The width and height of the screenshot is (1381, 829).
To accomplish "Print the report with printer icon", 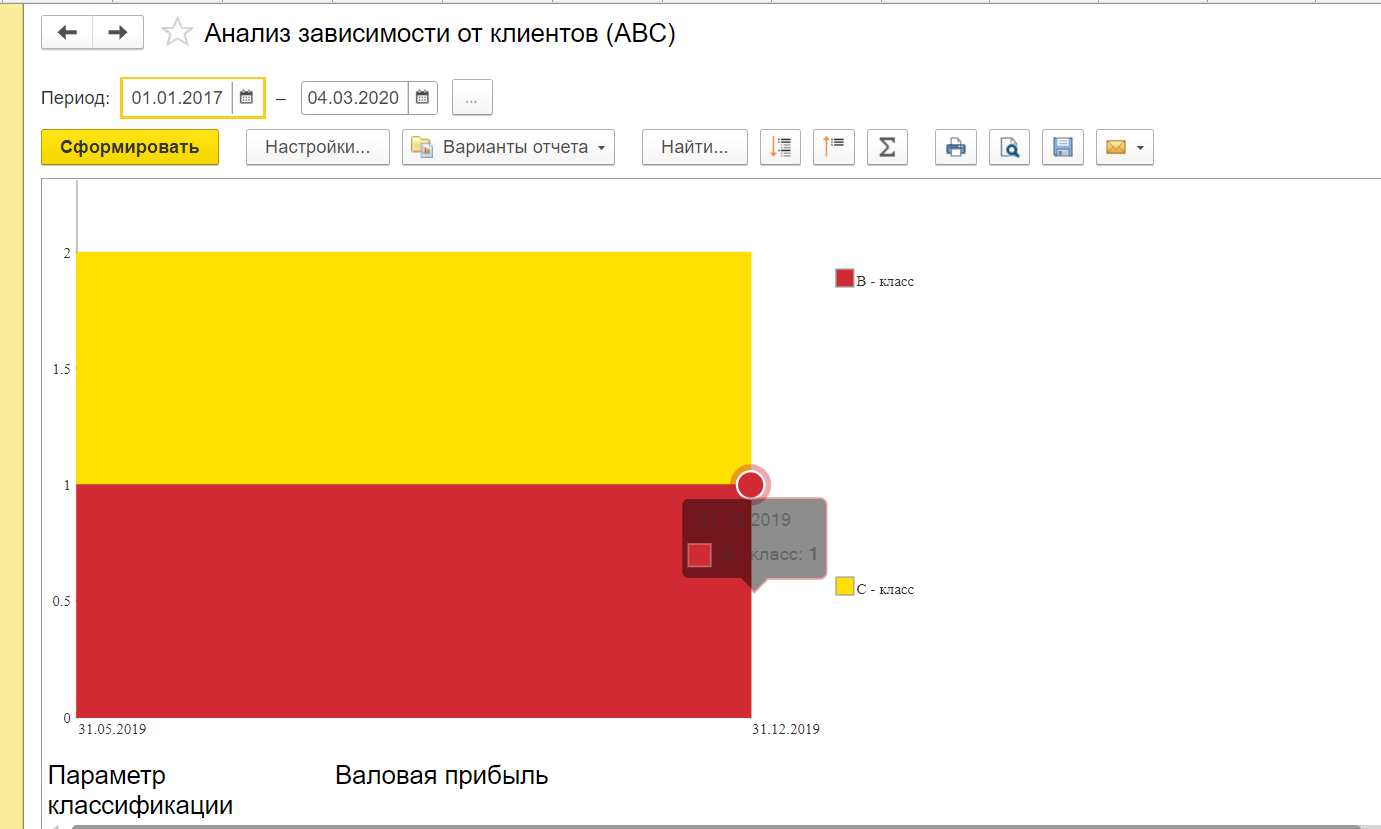I will [x=956, y=147].
